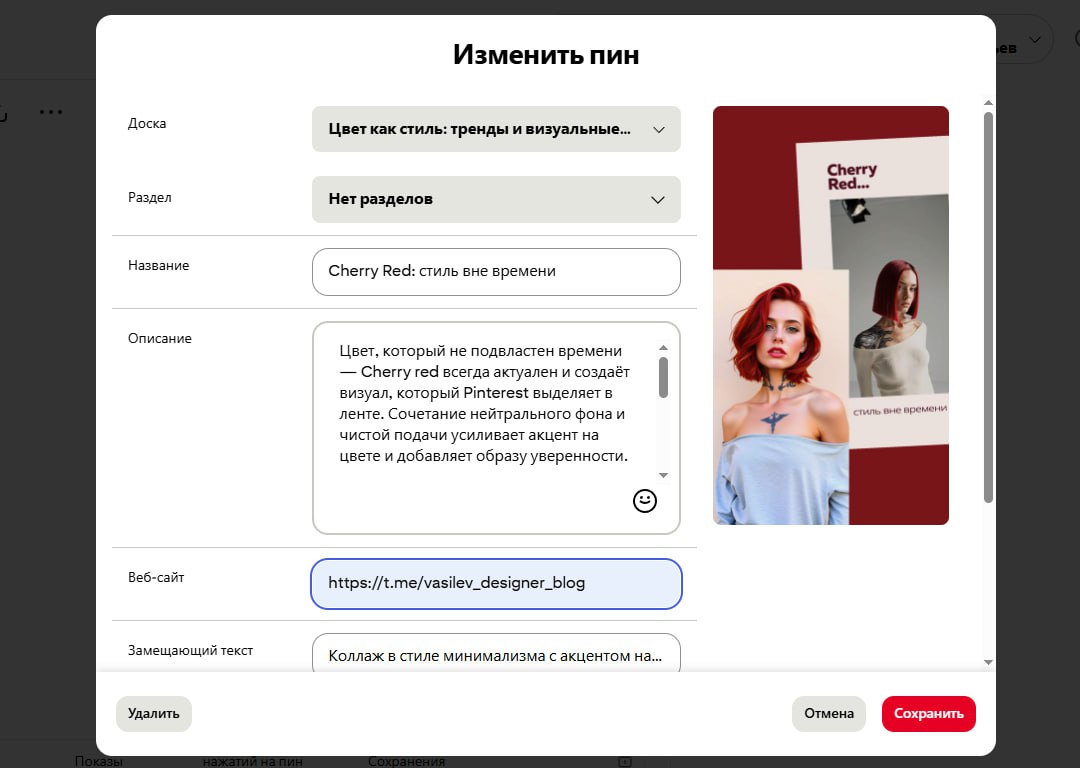The width and height of the screenshot is (1080, 768).
Task: Click the "Удалить" button
Action: pos(154,714)
